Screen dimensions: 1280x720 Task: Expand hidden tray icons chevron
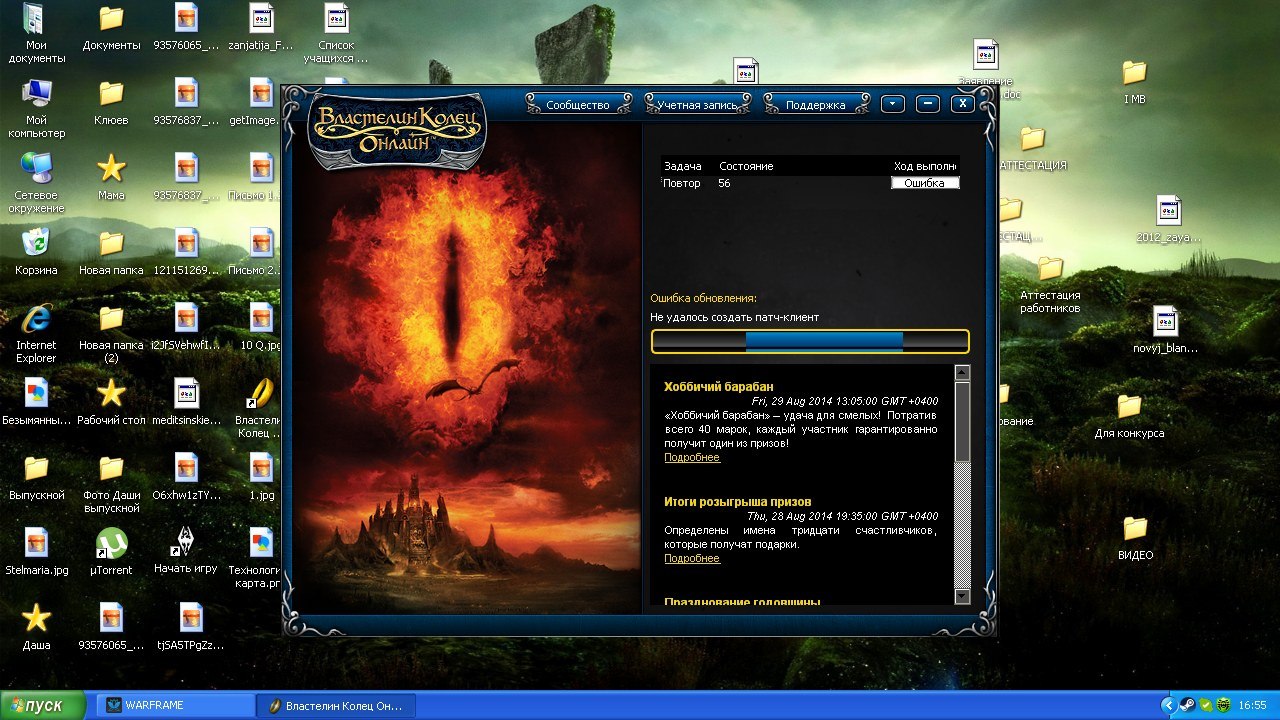(1168, 705)
